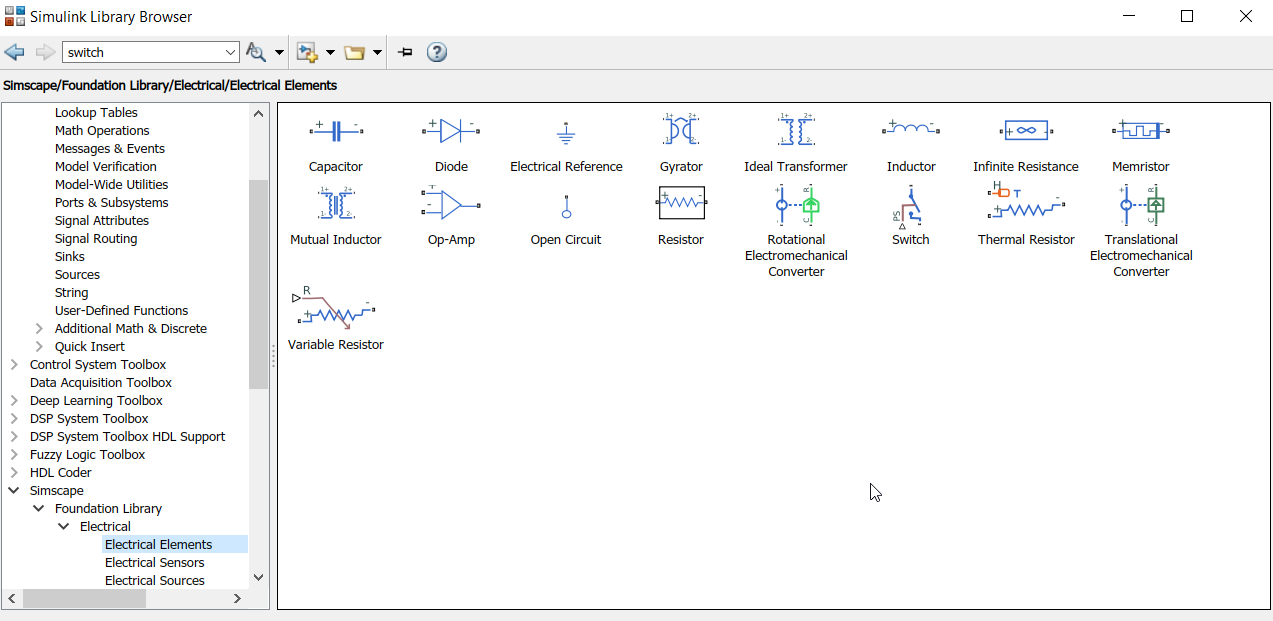Choose the Mutual Inductor block
Viewport: 1273px width, 621px height.
point(336,203)
